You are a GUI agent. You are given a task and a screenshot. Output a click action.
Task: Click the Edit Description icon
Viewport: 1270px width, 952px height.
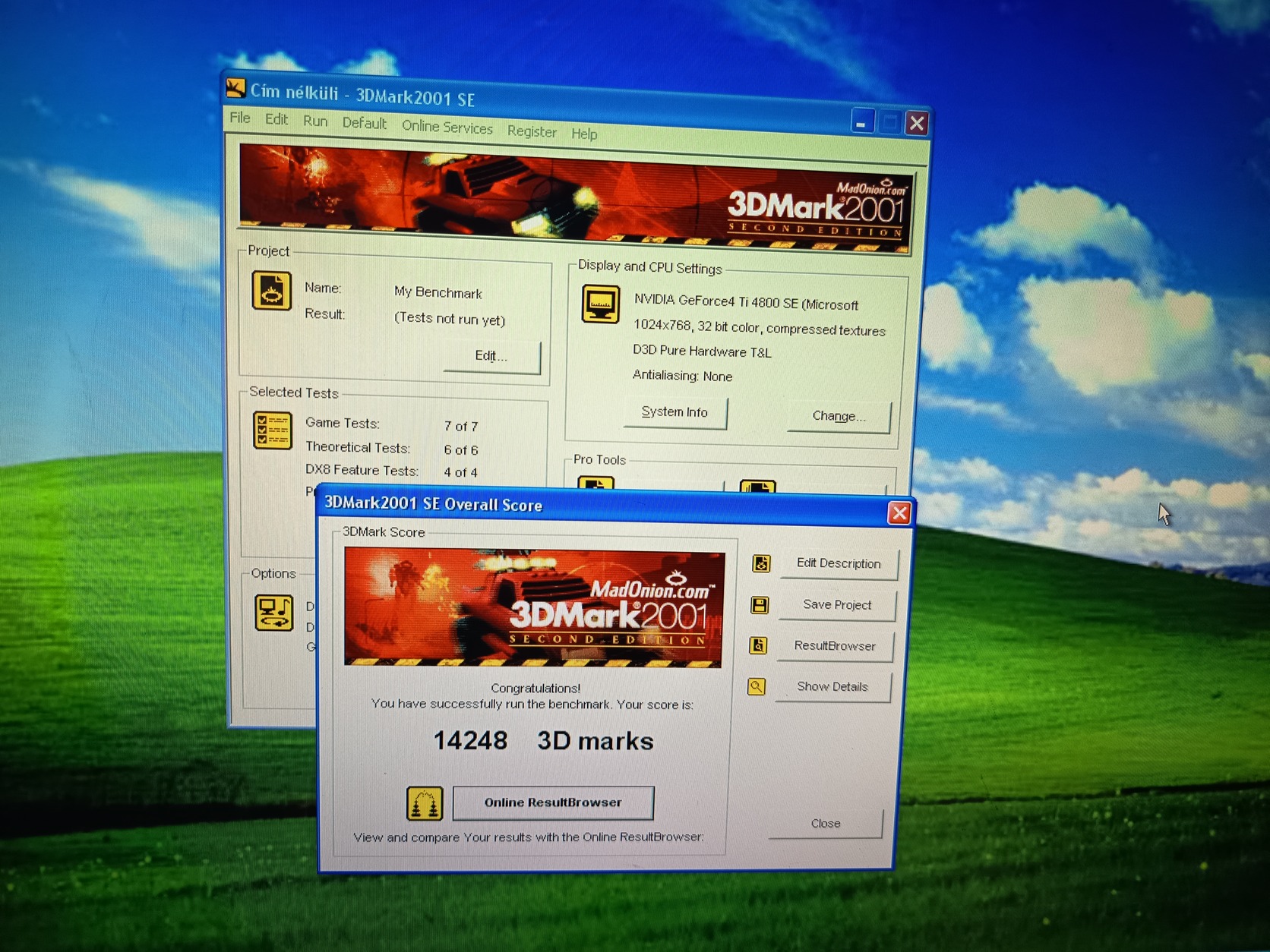[761, 563]
